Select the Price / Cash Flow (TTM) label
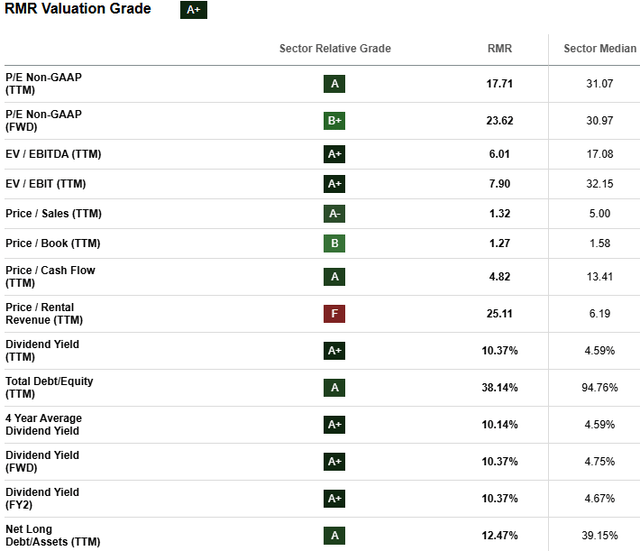 (x=50, y=276)
